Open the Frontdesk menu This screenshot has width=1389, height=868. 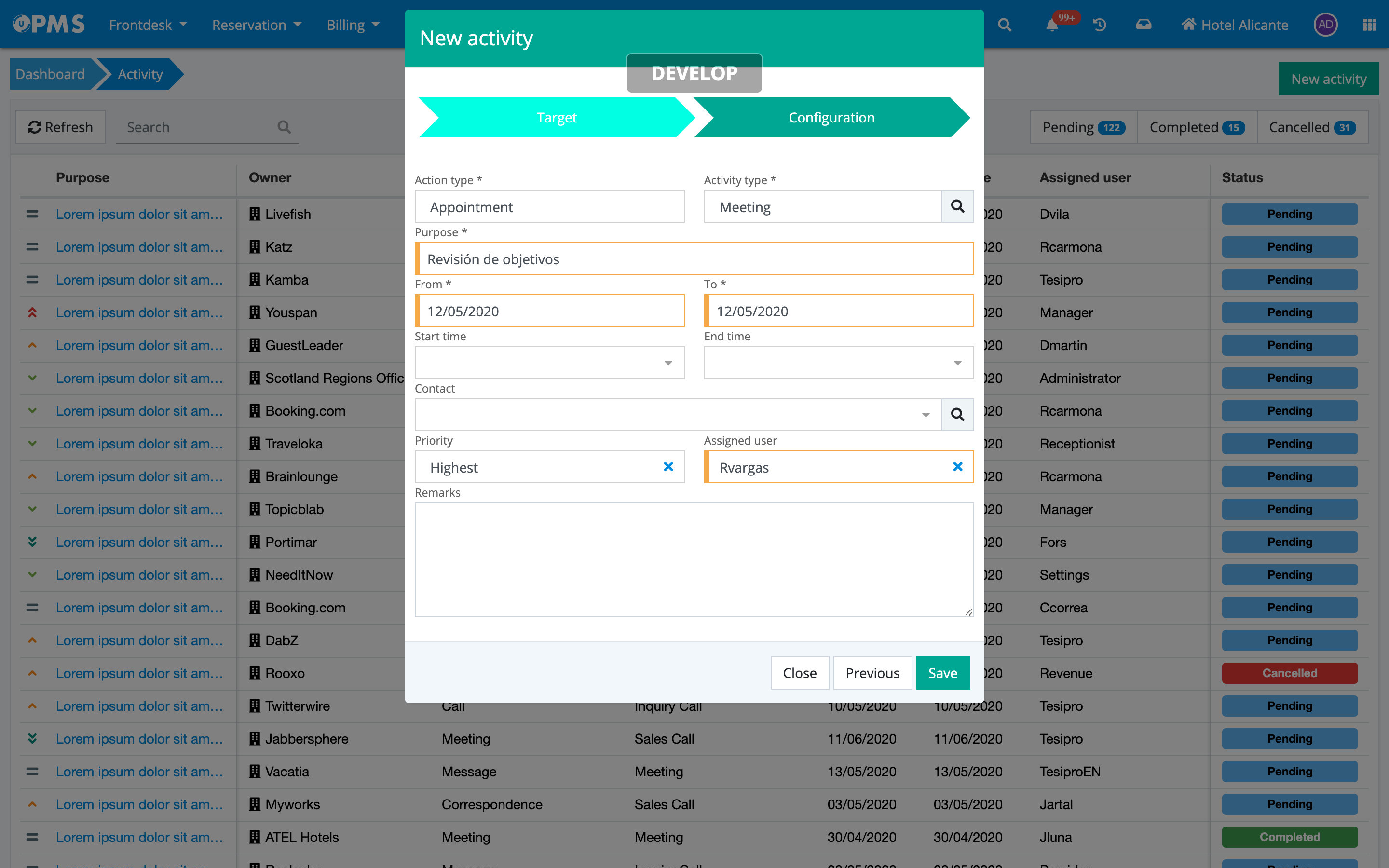point(148,25)
